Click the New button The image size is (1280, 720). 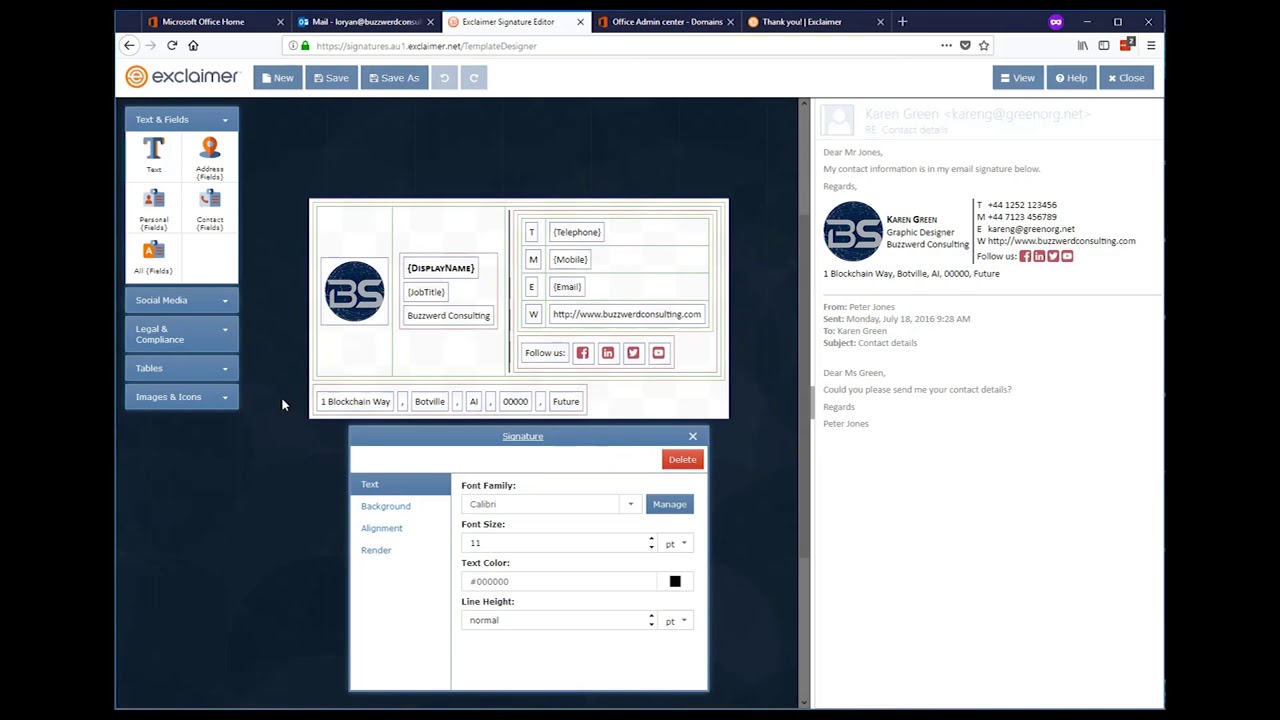point(277,78)
